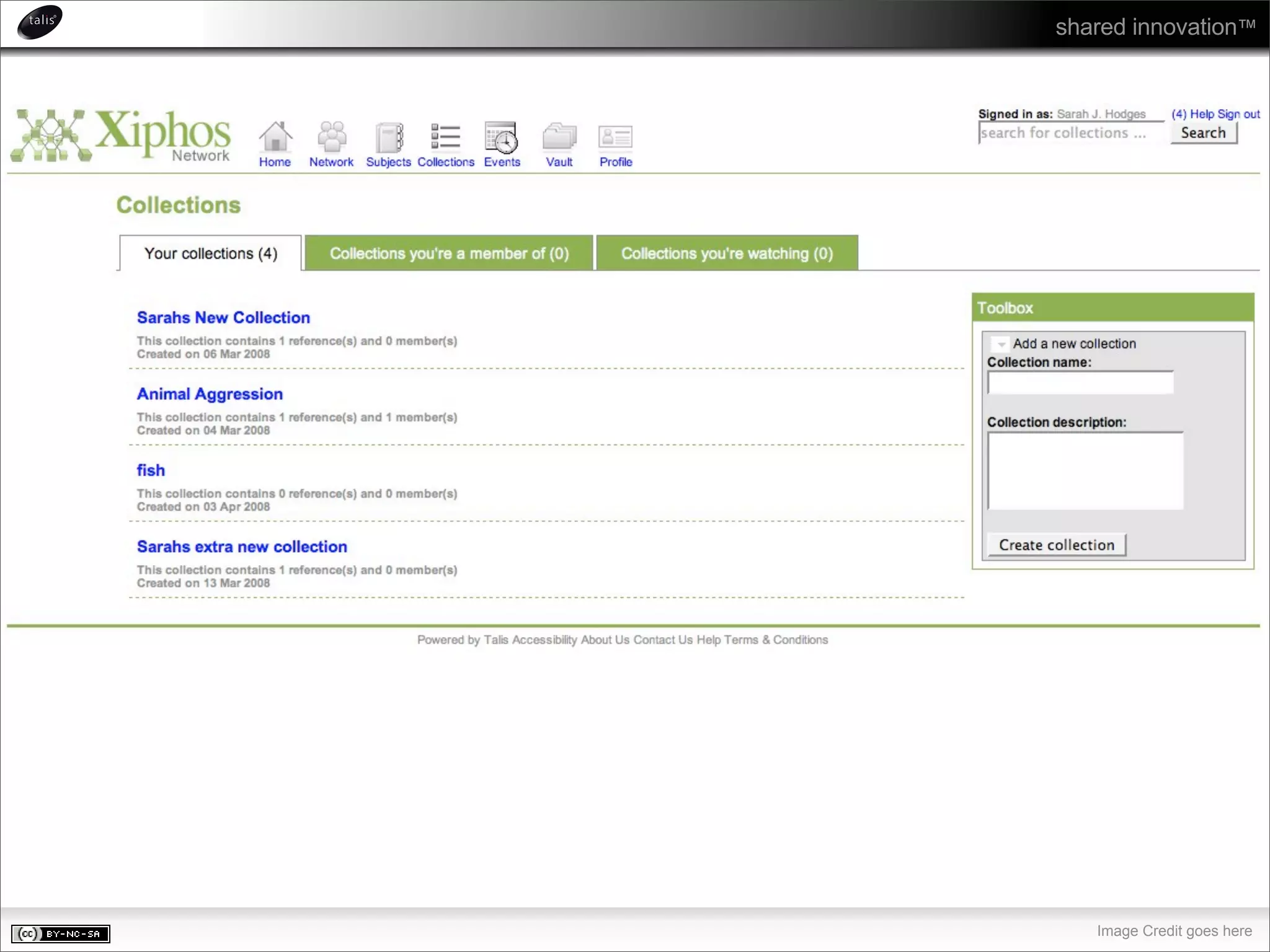
Task: Click the Subjects nav label
Action: pyautogui.click(x=388, y=162)
